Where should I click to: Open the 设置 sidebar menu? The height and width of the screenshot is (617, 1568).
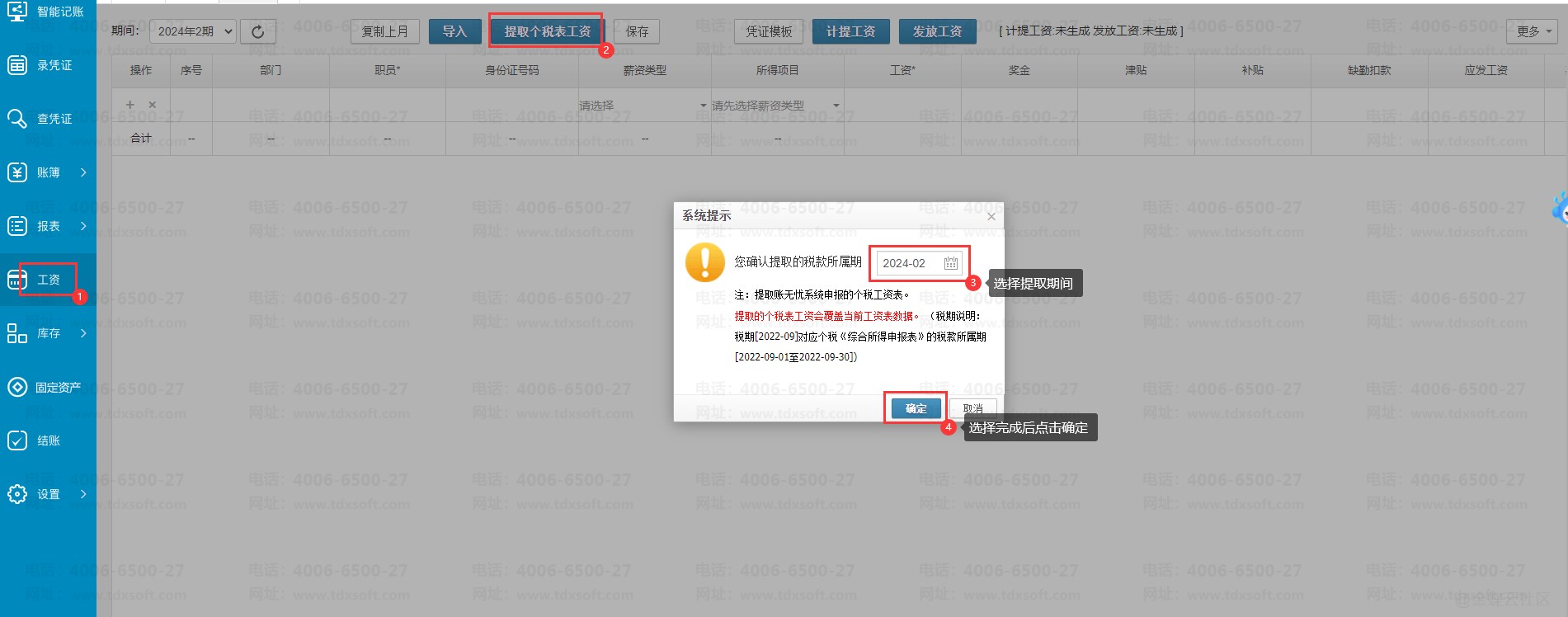pyautogui.click(x=48, y=494)
